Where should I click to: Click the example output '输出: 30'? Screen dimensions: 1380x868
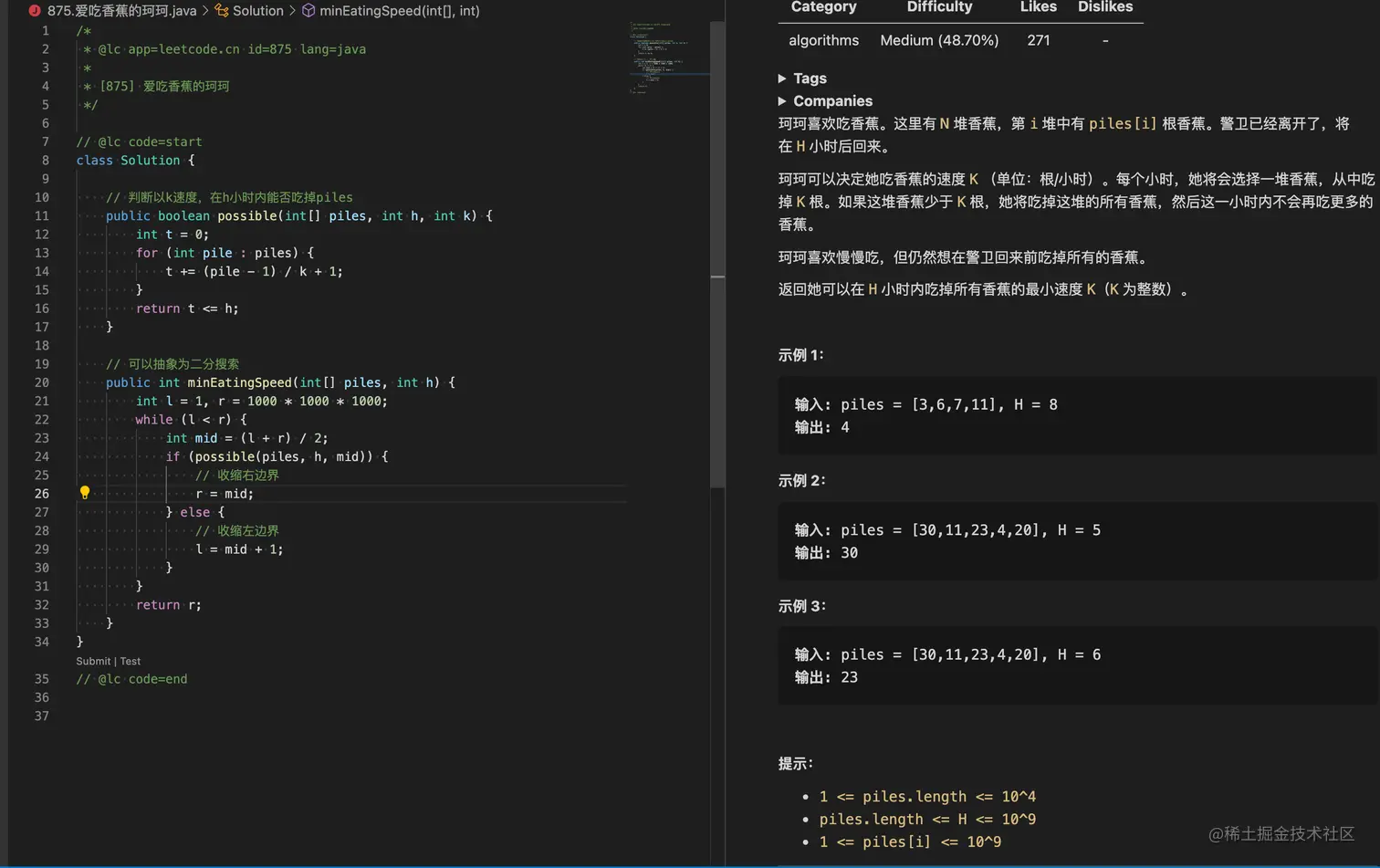tap(827, 553)
